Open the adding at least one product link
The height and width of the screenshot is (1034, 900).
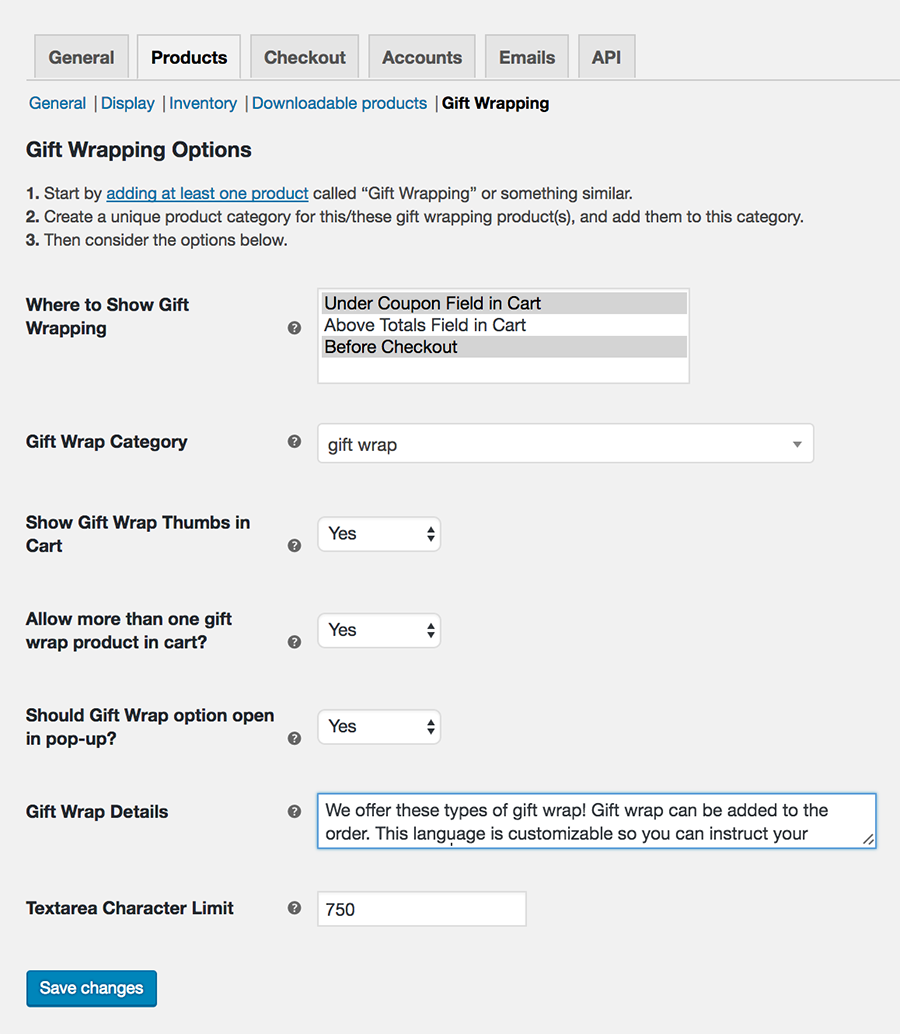pos(207,193)
